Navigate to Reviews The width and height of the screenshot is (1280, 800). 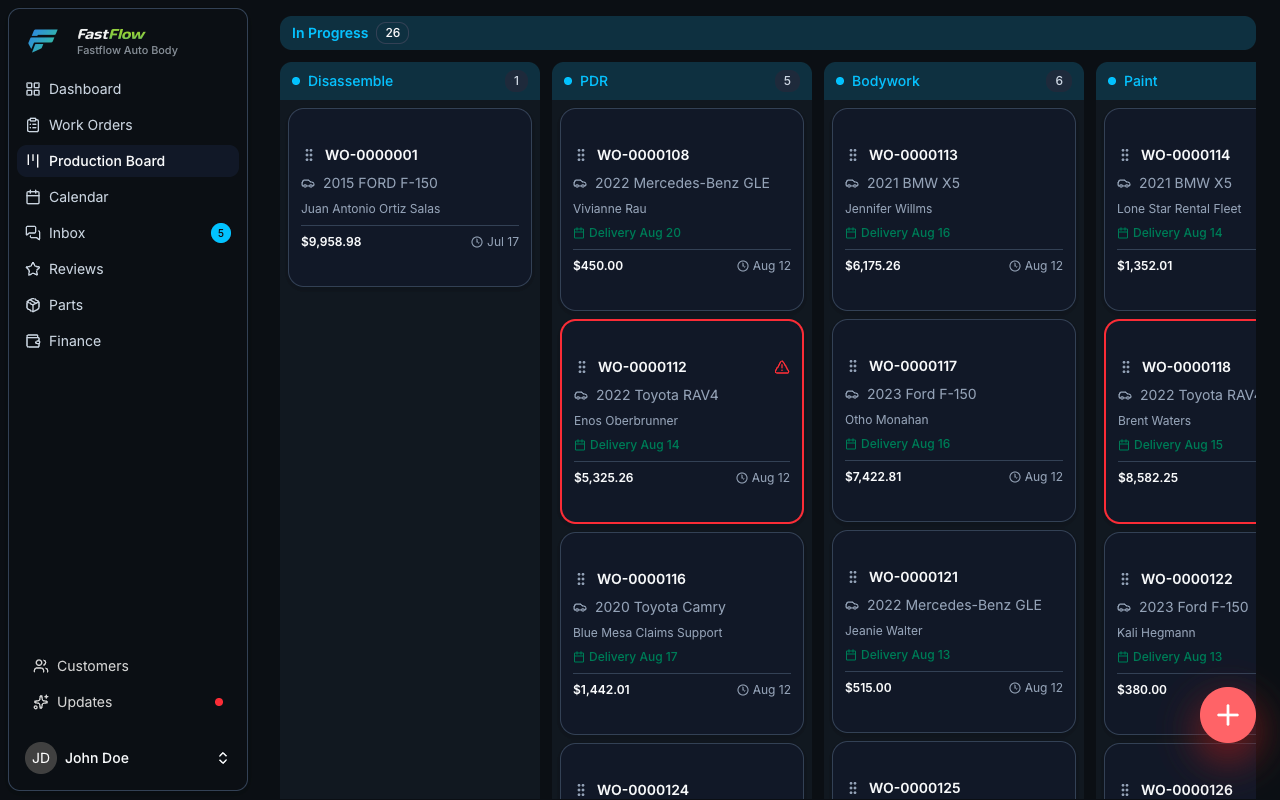128,269
